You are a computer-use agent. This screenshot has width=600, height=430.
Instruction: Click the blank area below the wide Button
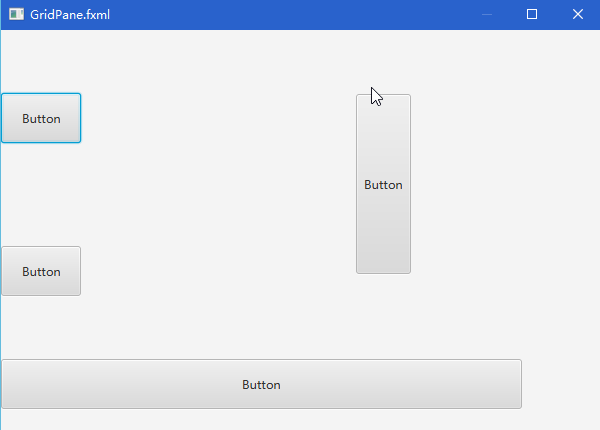(261, 420)
